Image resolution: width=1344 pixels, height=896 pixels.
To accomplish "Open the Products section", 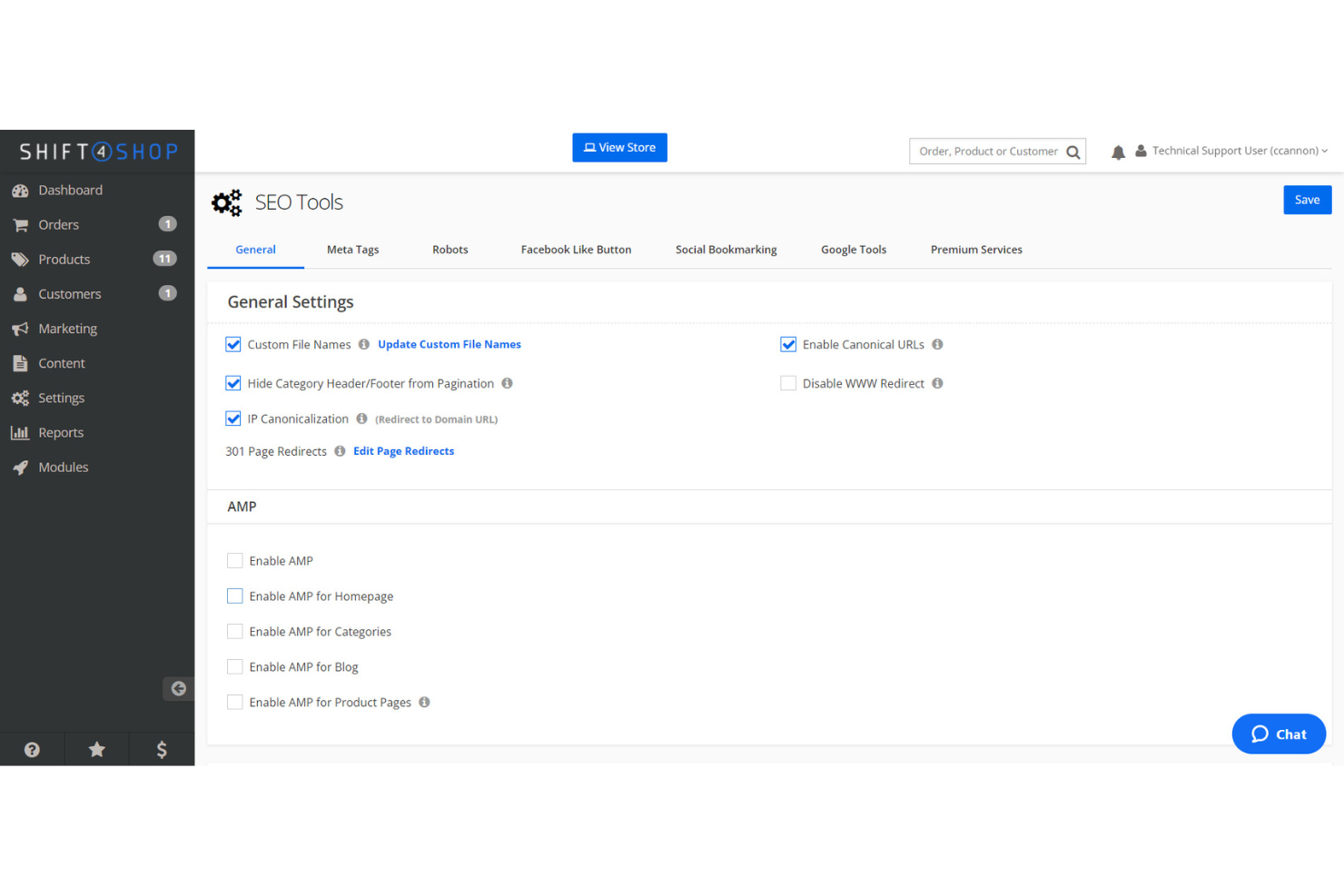I will [x=64, y=259].
